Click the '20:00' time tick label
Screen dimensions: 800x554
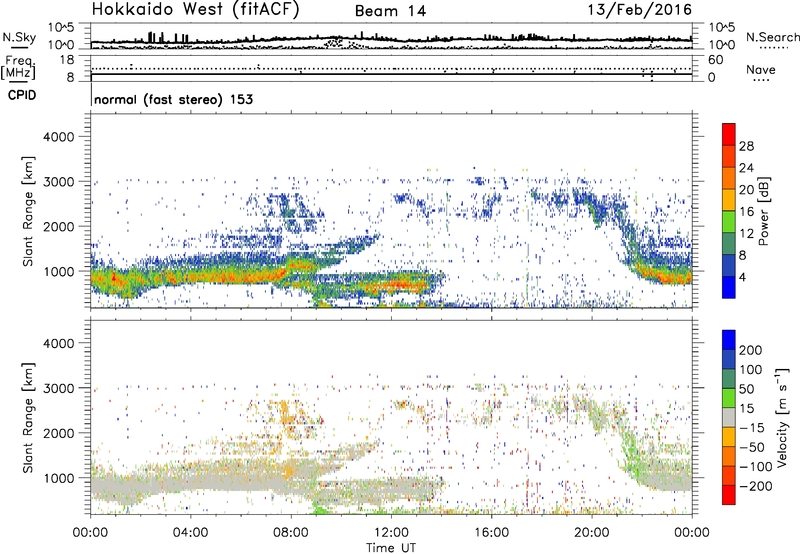tap(591, 533)
